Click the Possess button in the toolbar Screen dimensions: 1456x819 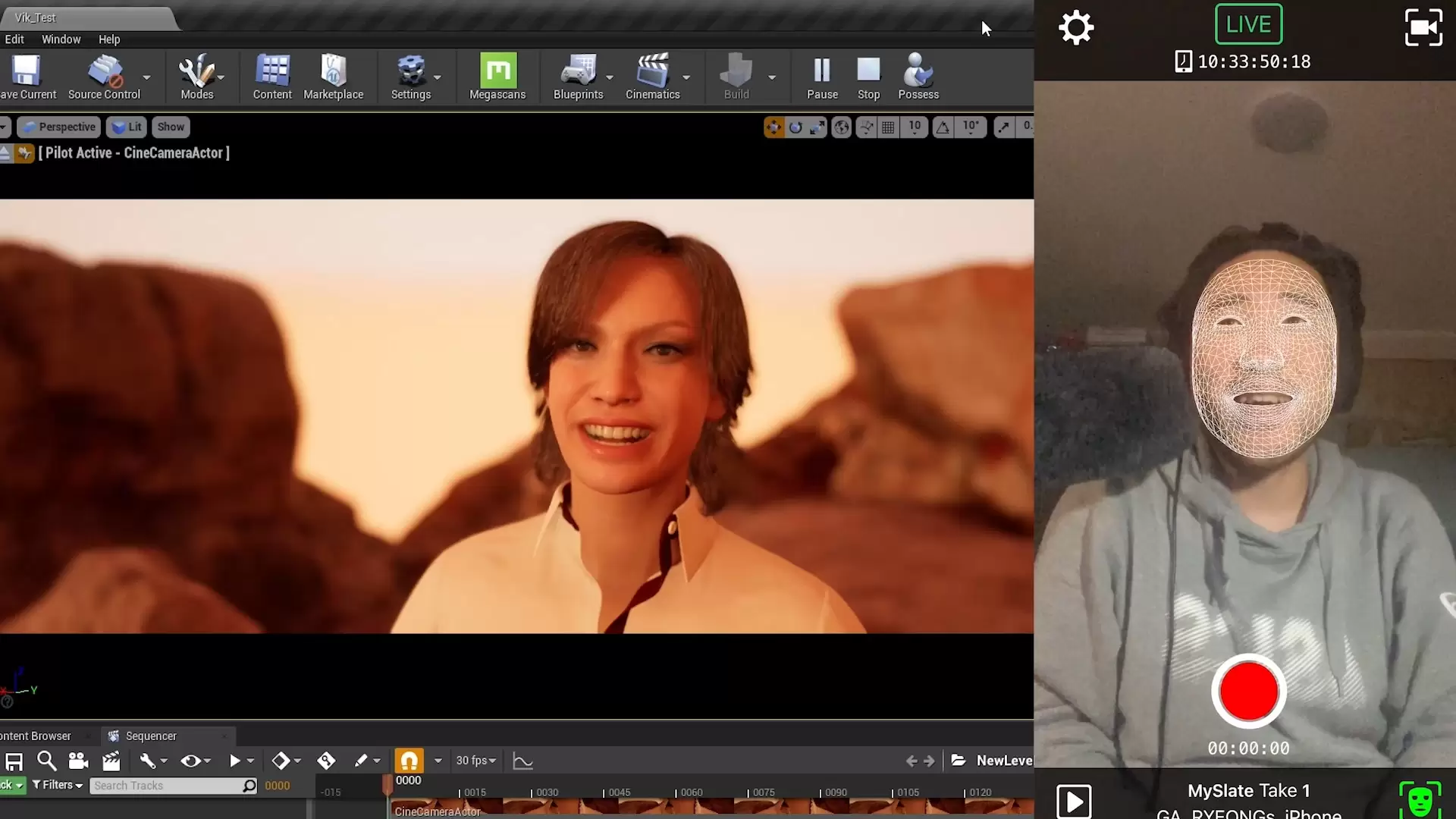918,77
